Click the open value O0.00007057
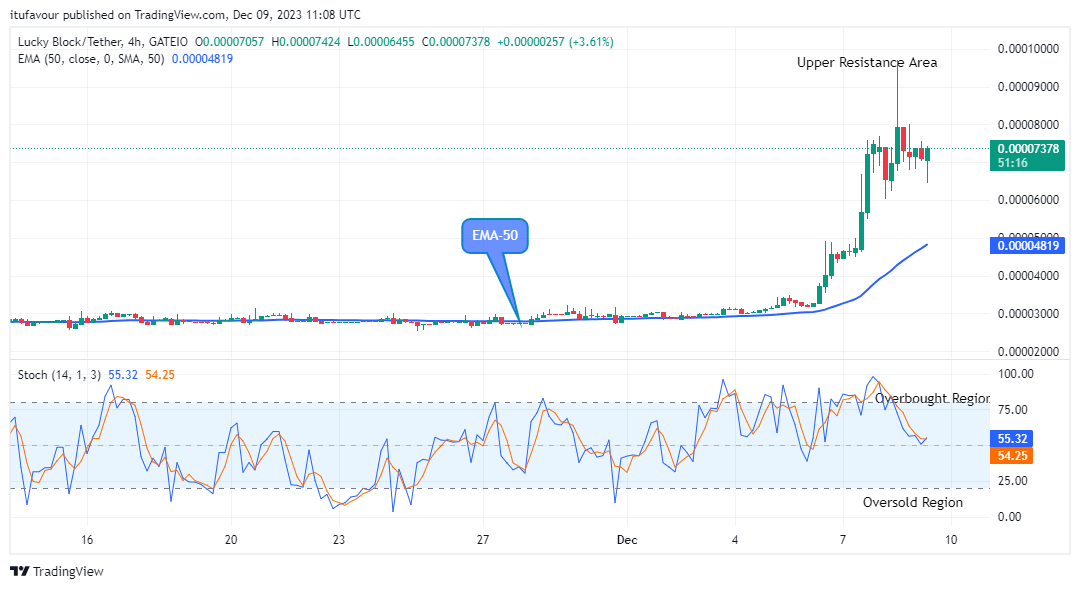The image size is (1080, 589). click(230, 42)
